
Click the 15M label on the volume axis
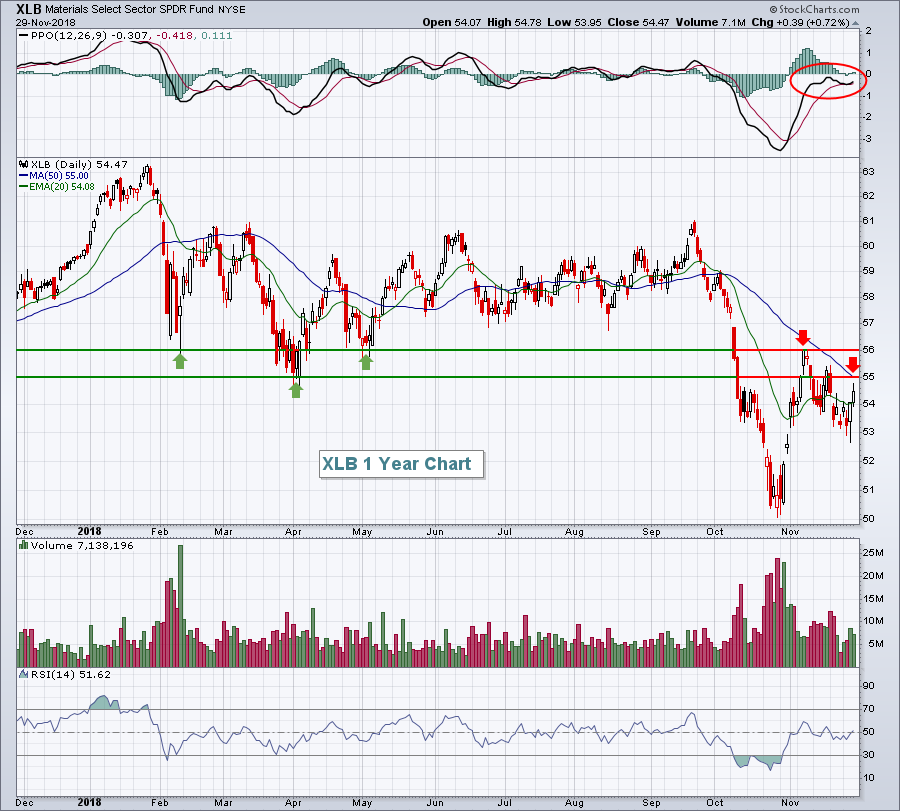[x=872, y=599]
